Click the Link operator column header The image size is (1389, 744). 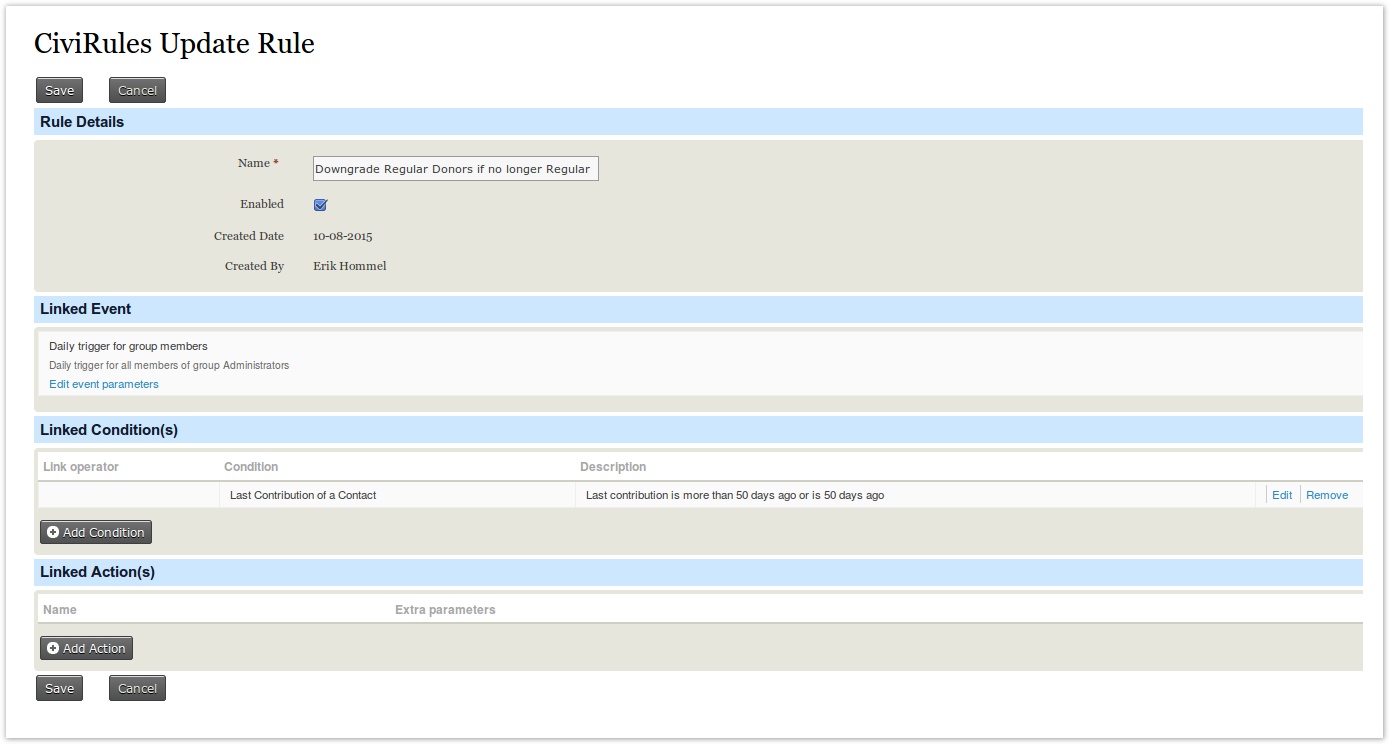click(81, 467)
